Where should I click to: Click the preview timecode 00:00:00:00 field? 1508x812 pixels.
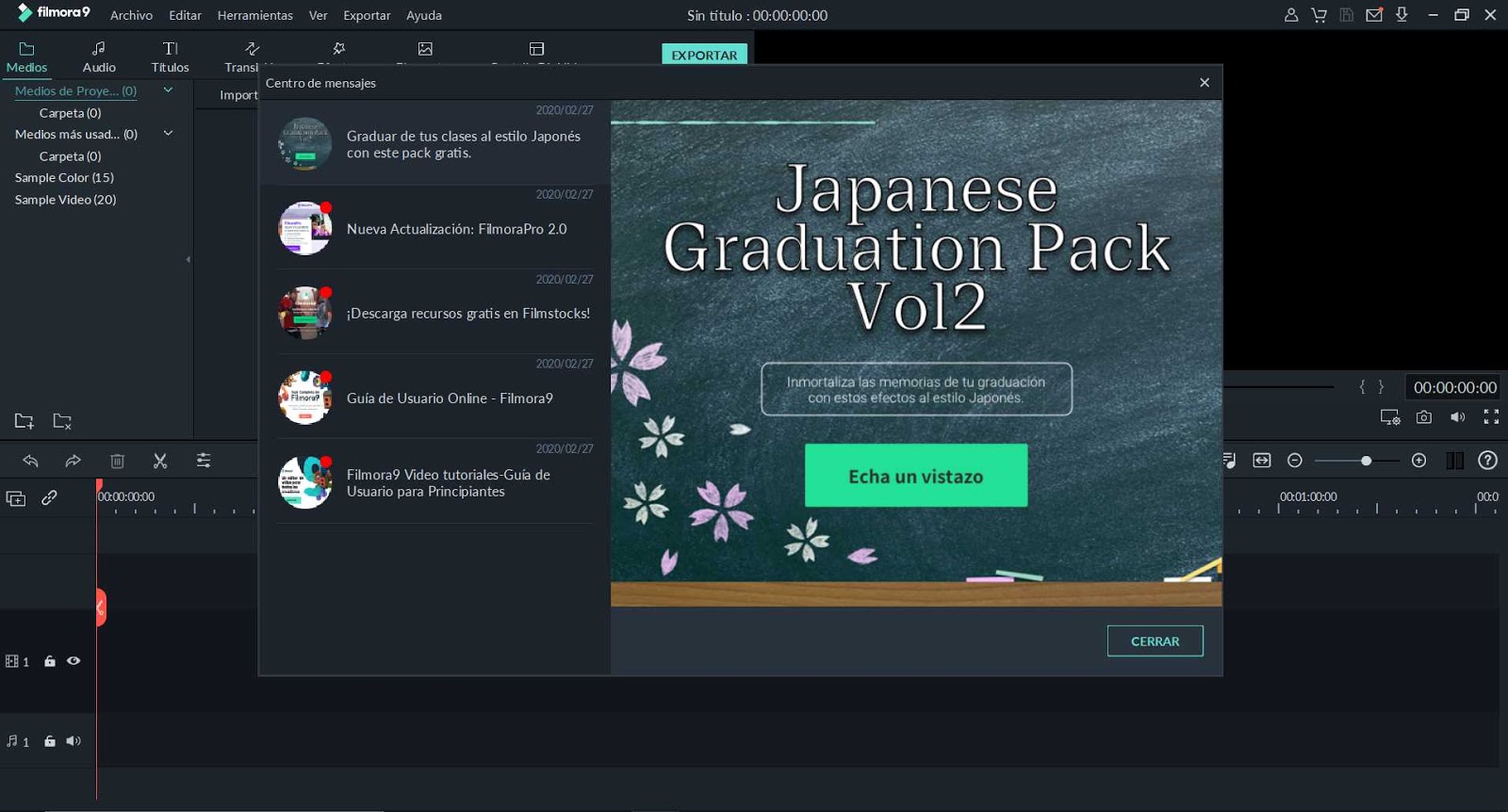(1454, 387)
